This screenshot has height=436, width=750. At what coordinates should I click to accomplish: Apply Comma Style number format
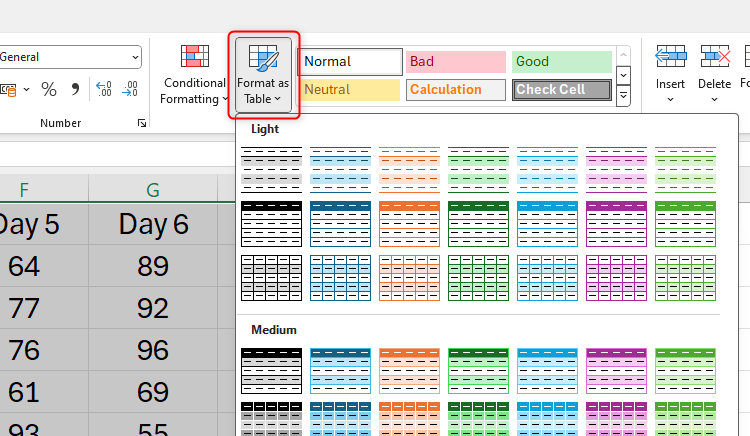[75, 90]
